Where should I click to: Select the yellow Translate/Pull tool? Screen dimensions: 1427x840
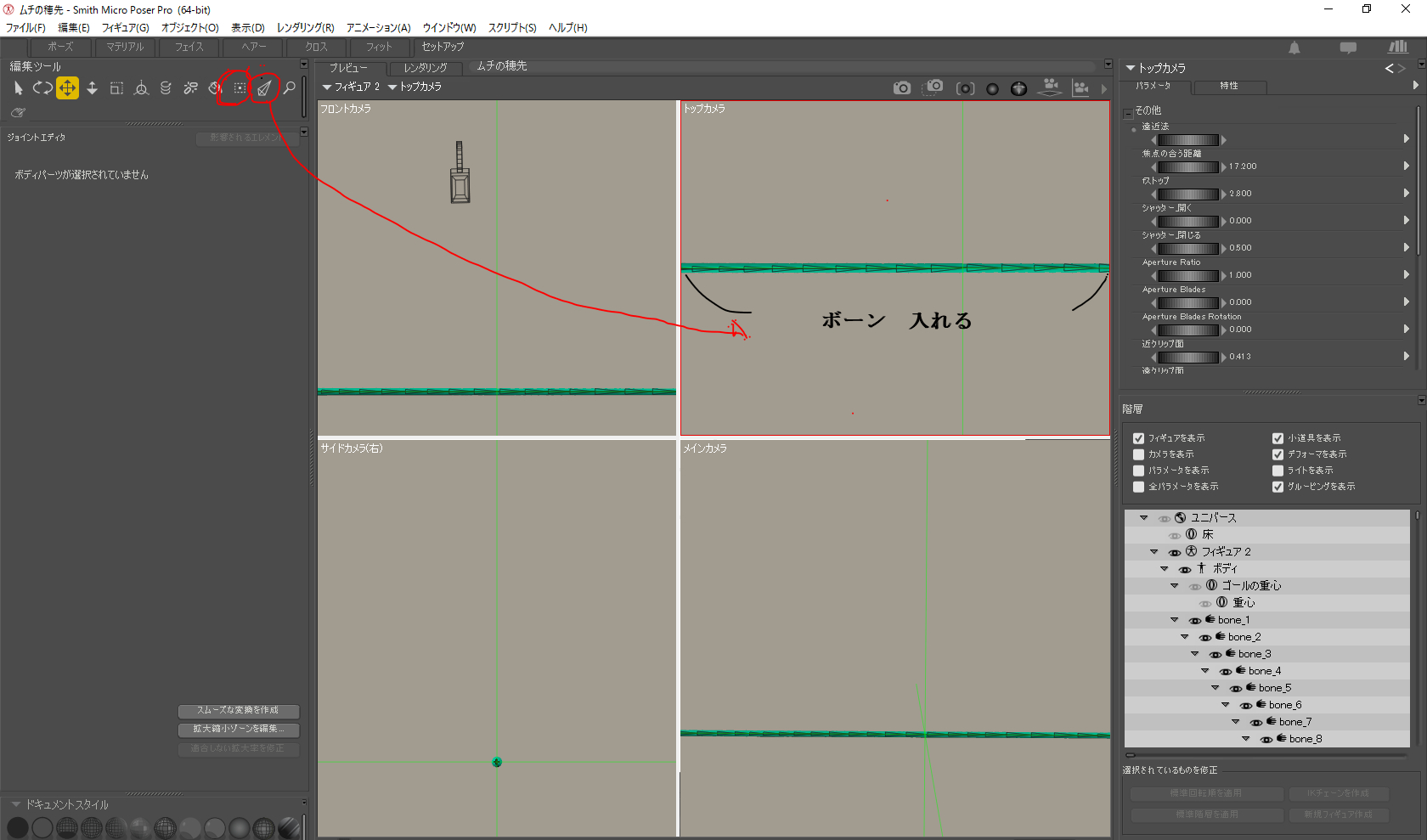pyautogui.click(x=67, y=87)
